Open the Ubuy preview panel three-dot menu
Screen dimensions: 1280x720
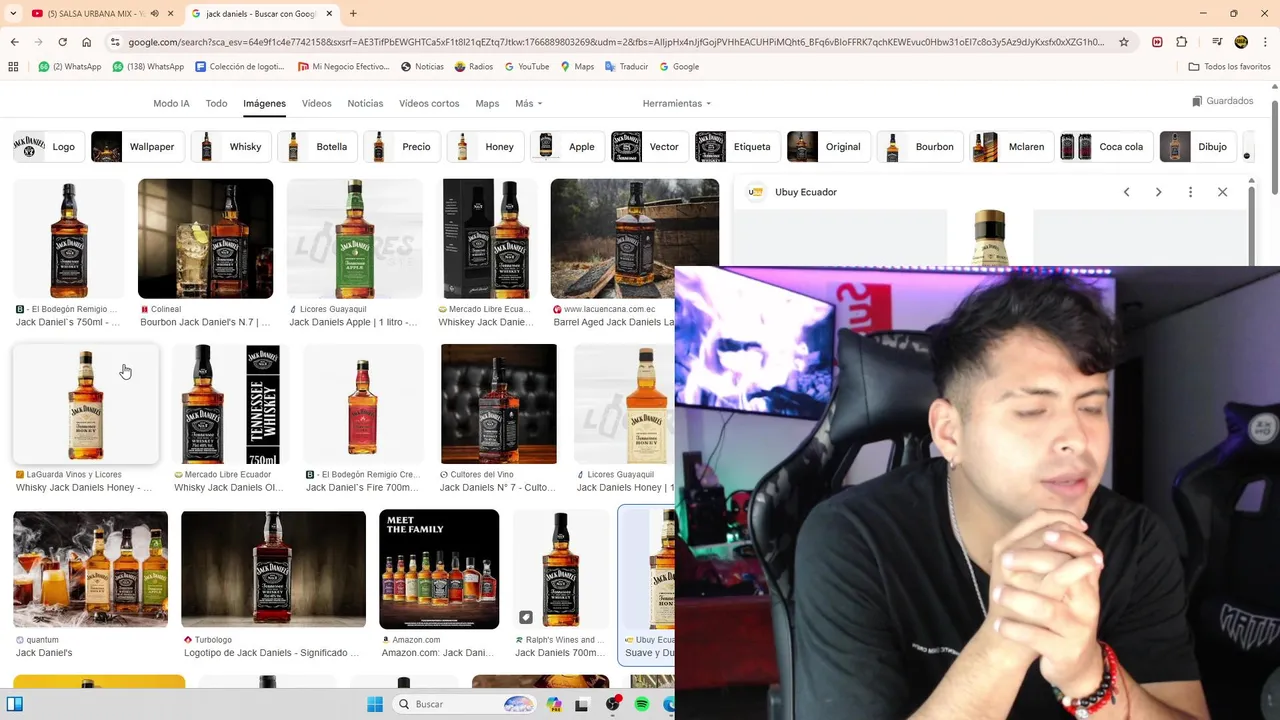pyautogui.click(x=1190, y=192)
